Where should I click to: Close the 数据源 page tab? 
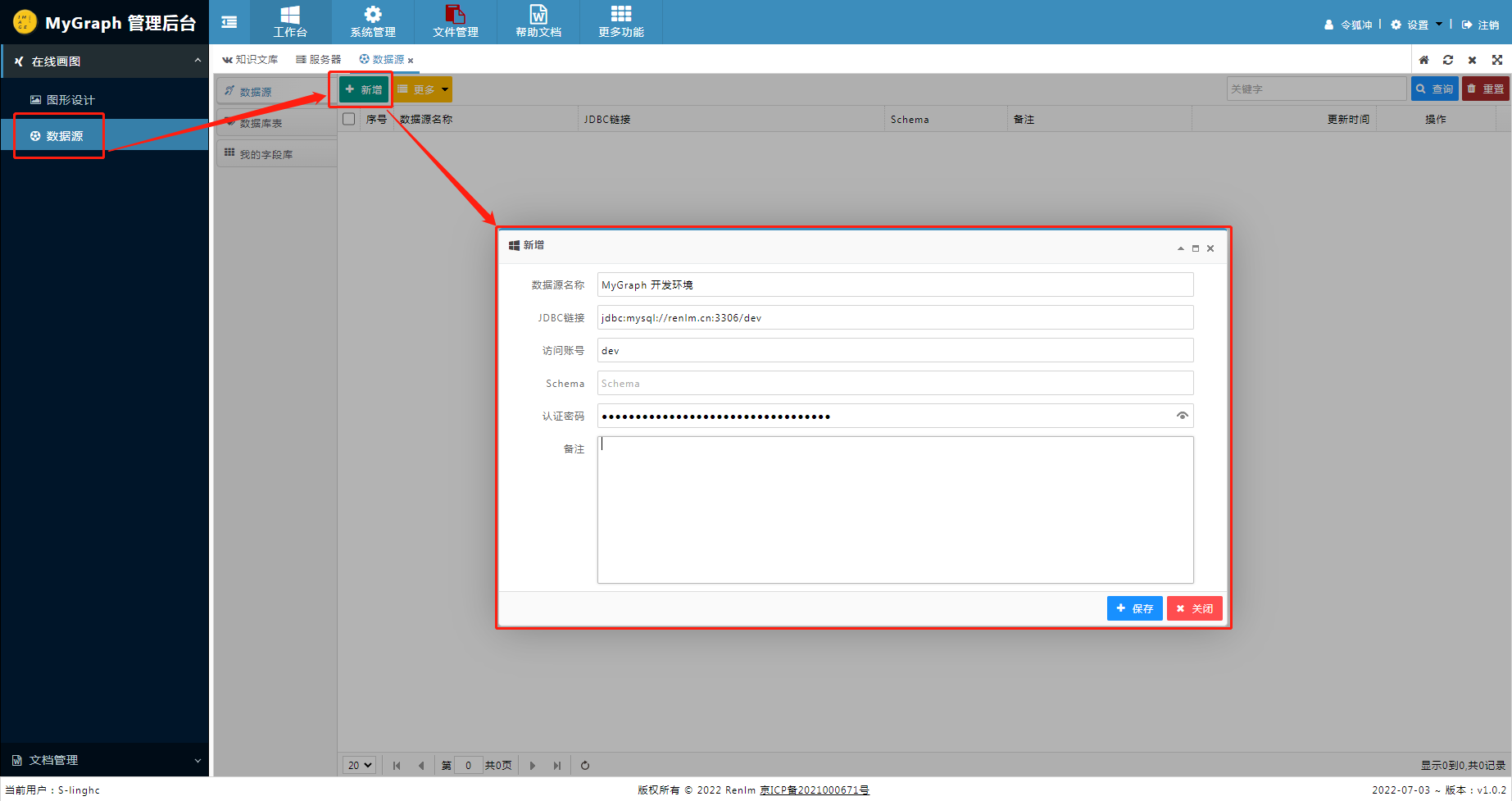pos(411,61)
